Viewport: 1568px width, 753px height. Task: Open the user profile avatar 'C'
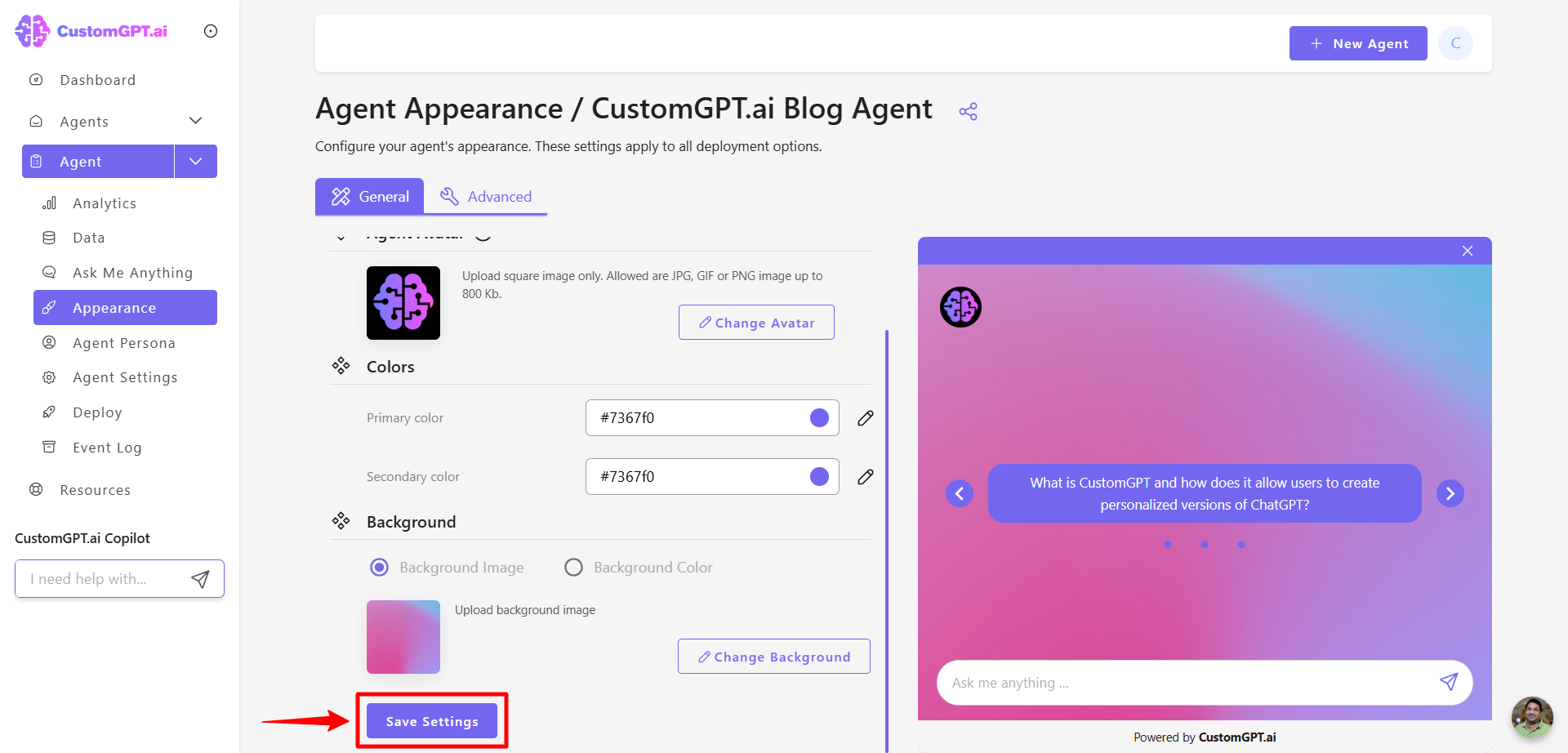click(1455, 43)
